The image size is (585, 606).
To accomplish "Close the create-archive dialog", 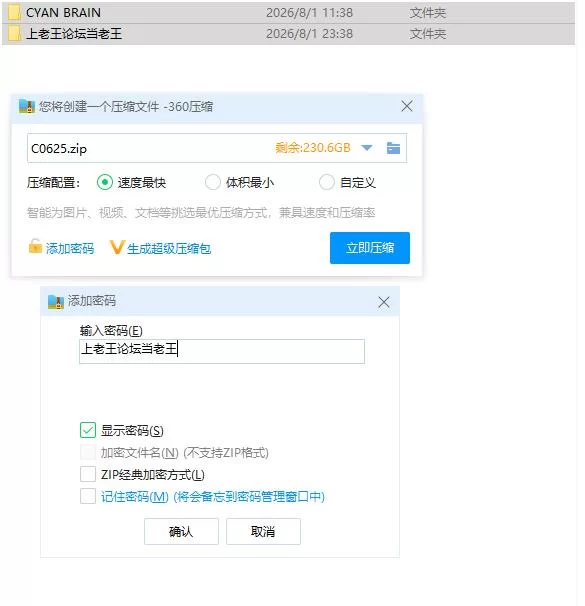I will coord(407,106).
